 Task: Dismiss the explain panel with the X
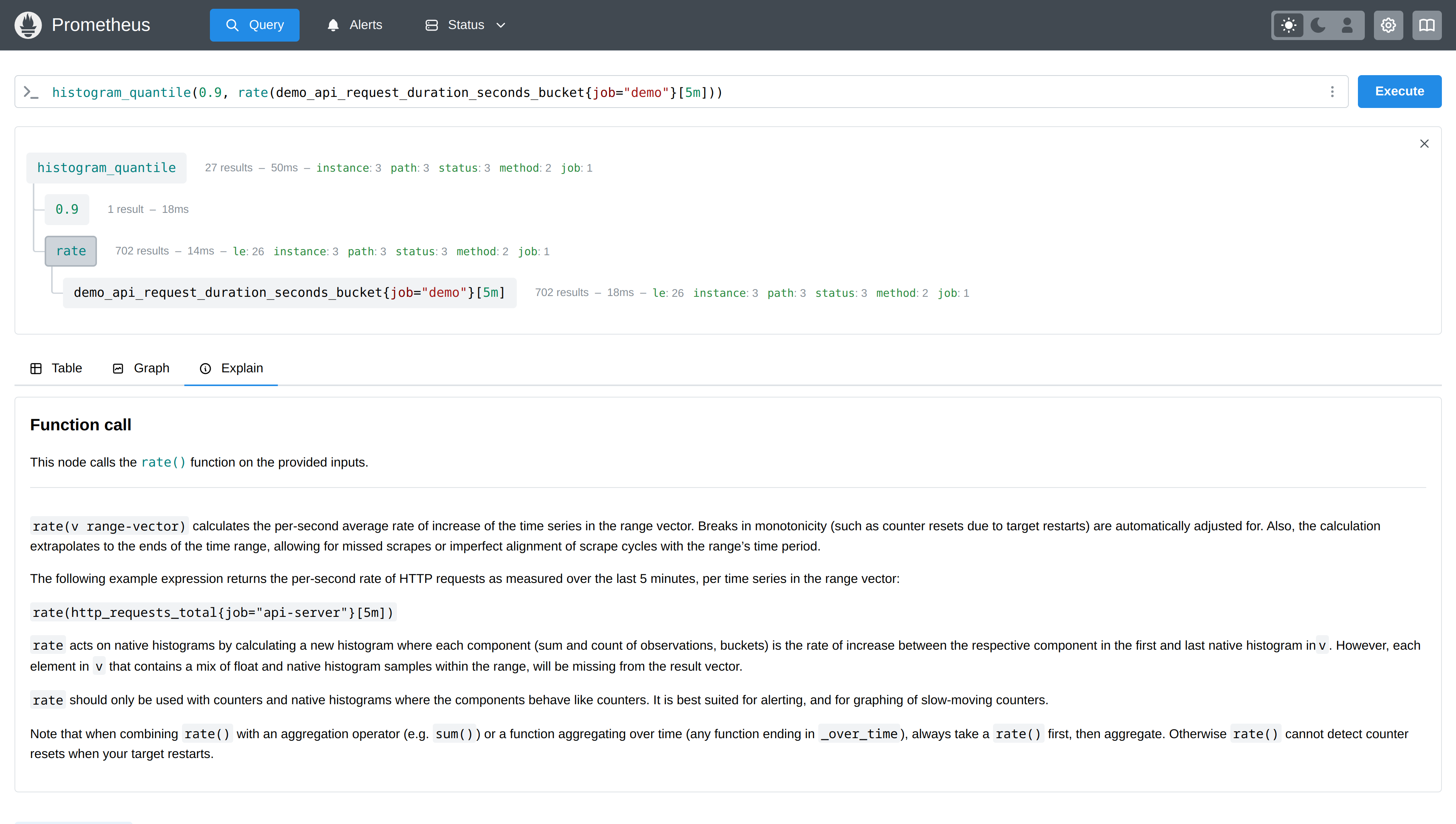(1424, 143)
